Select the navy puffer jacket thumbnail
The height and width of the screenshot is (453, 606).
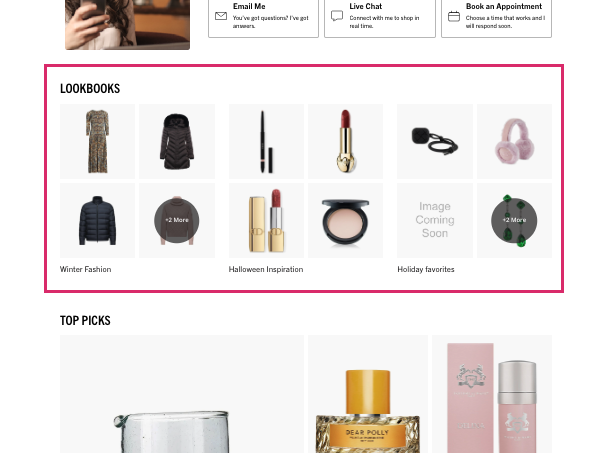tap(97, 220)
